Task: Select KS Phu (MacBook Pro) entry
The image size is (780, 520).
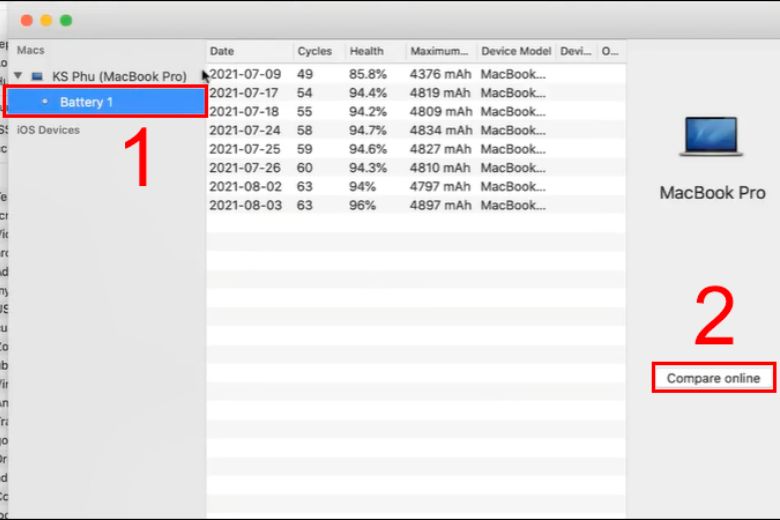Action: (x=119, y=76)
